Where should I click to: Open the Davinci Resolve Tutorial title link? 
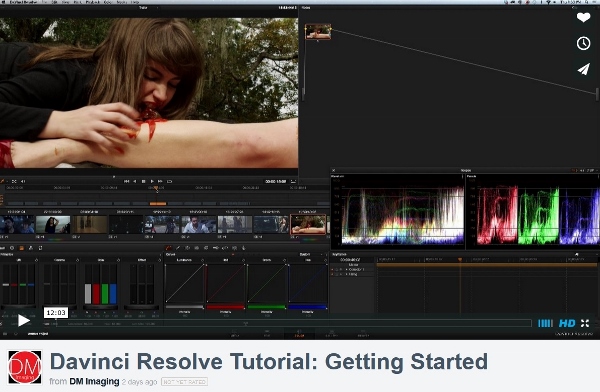269,361
